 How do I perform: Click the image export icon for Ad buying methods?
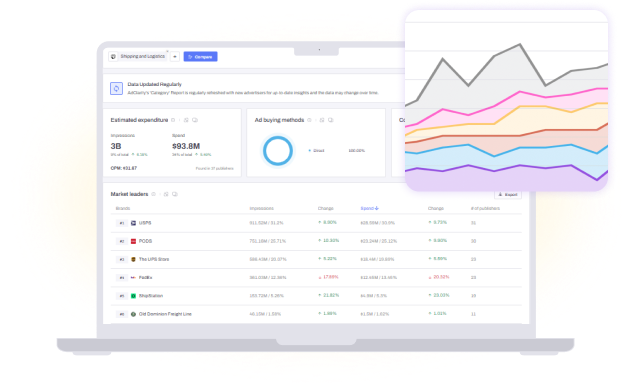click(x=322, y=120)
